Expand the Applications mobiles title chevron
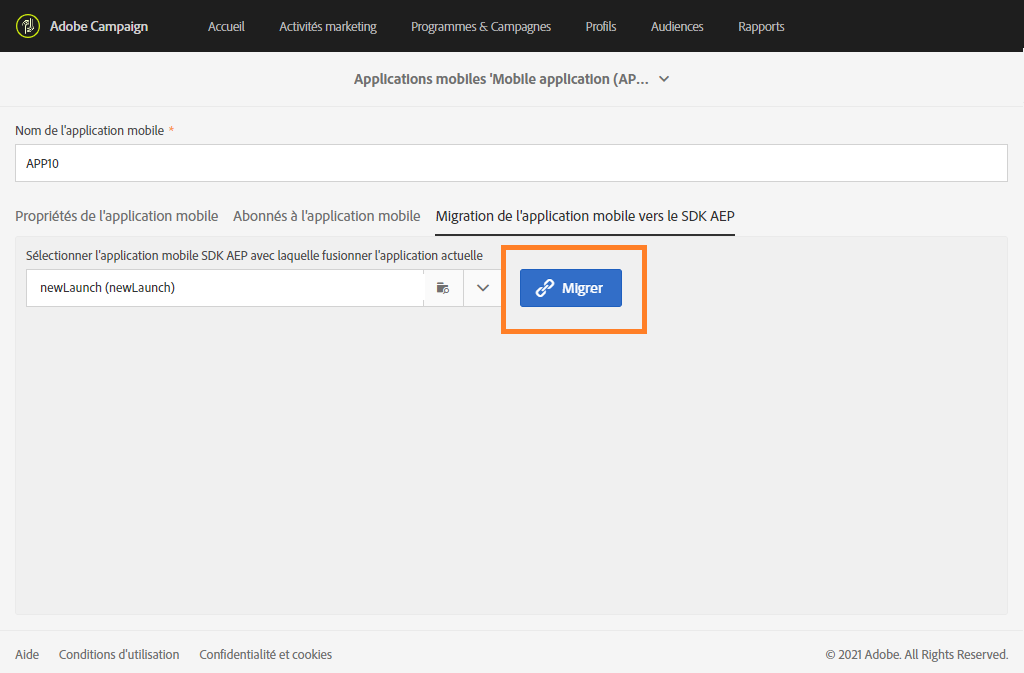Viewport: 1024px width, 673px height. pyautogui.click(x=664, y=79)
